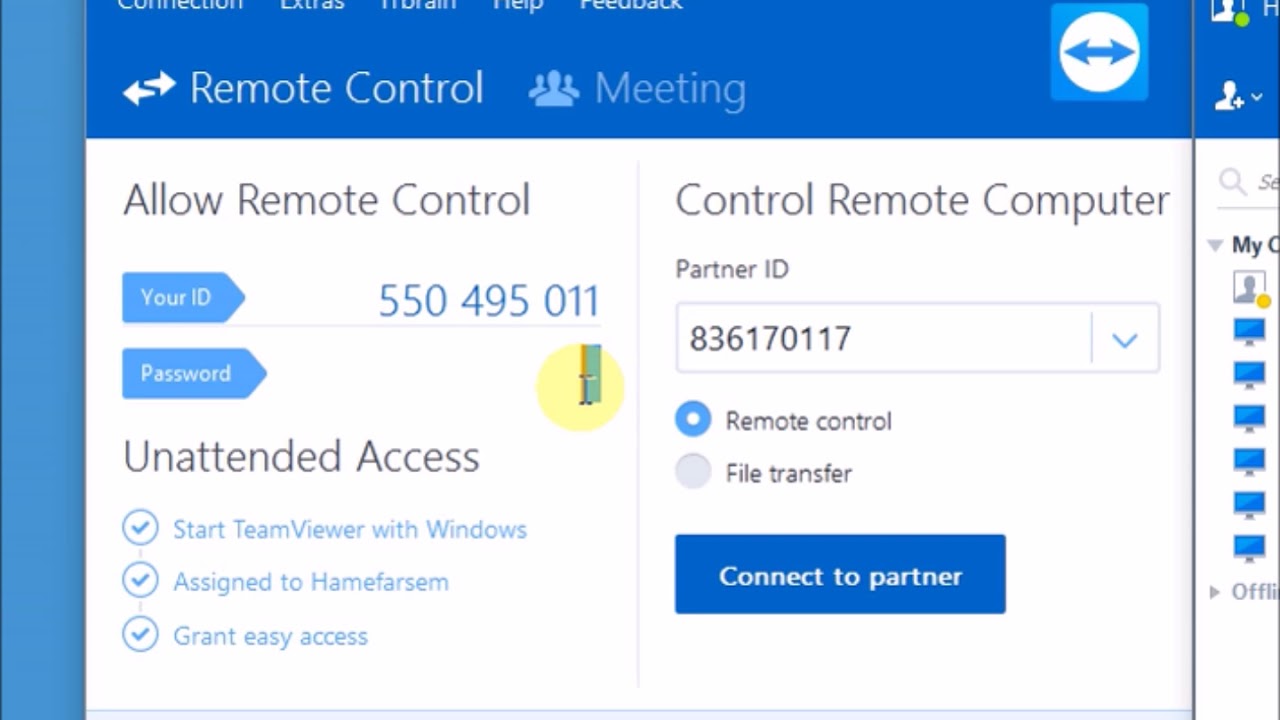This screenshot has height=720, width=1280.
Task: Toggle the Start TeamViewer with Windows checkmark
Action: pyautogui.click(x=140, y=528)
